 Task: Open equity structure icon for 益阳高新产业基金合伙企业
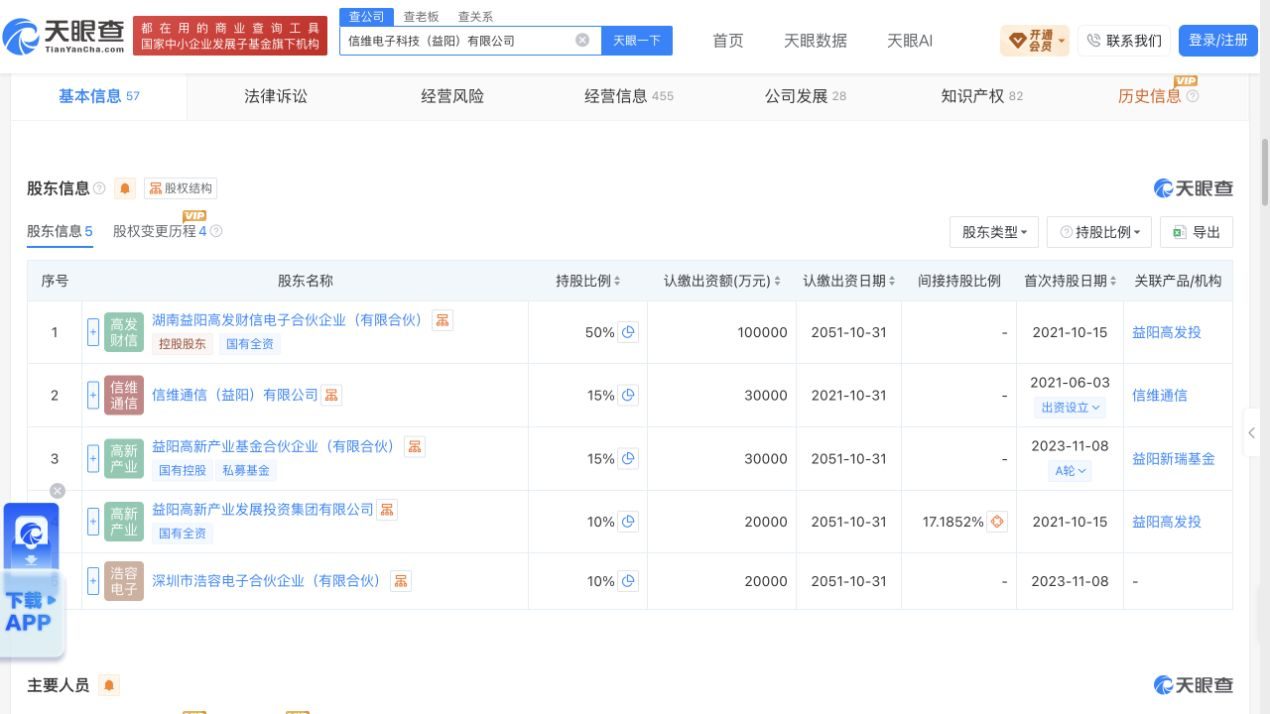[x=414, y=446]
